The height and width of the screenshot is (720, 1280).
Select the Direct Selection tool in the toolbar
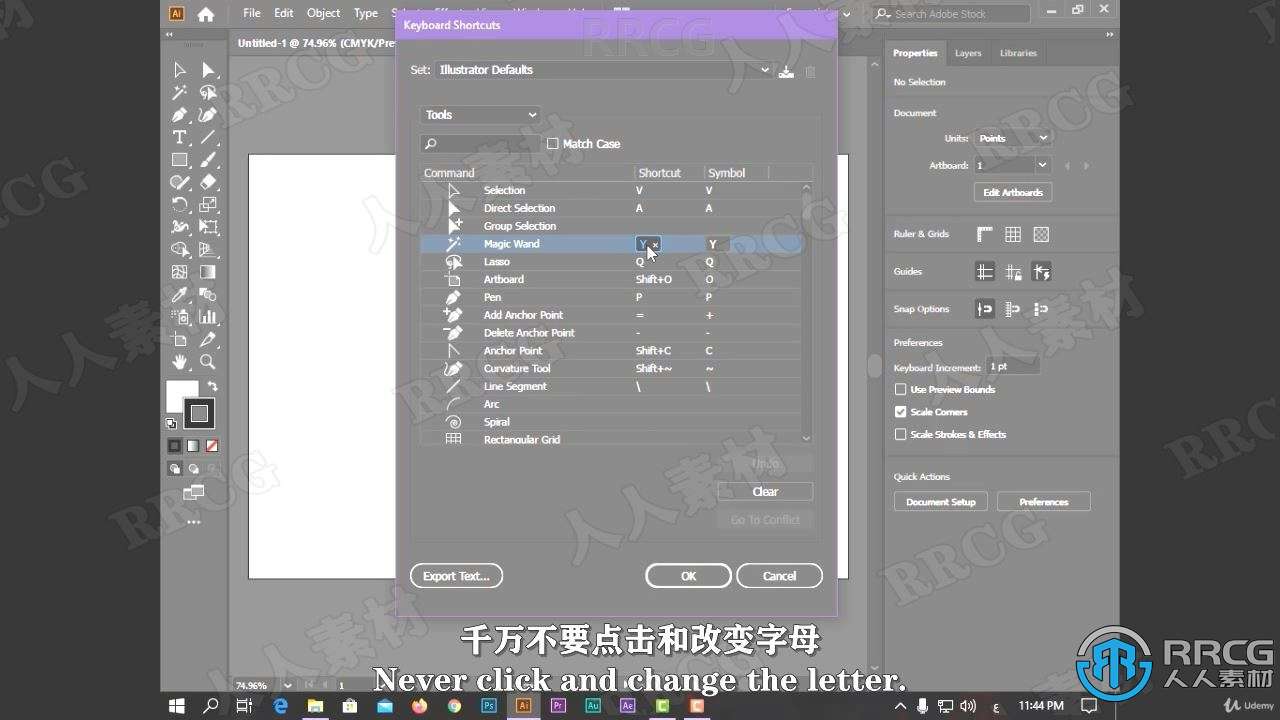tap(208, 70)
